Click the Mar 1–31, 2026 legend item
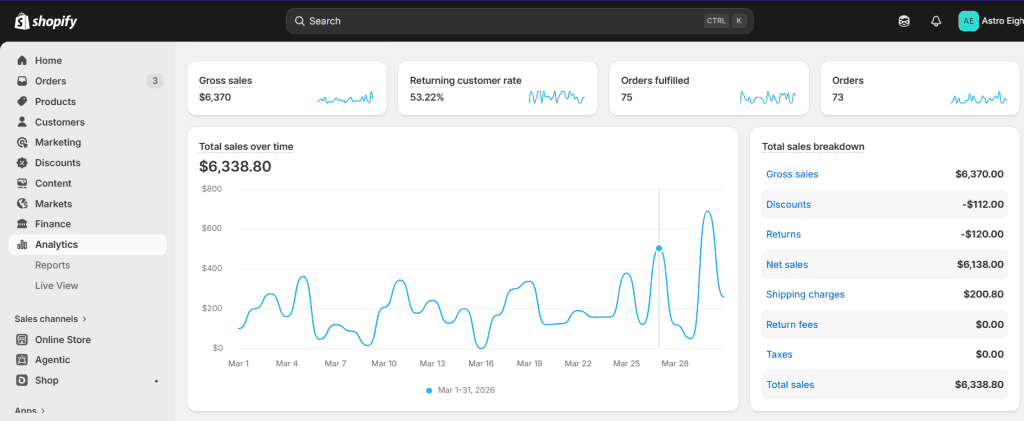 (x=460, y=390)
